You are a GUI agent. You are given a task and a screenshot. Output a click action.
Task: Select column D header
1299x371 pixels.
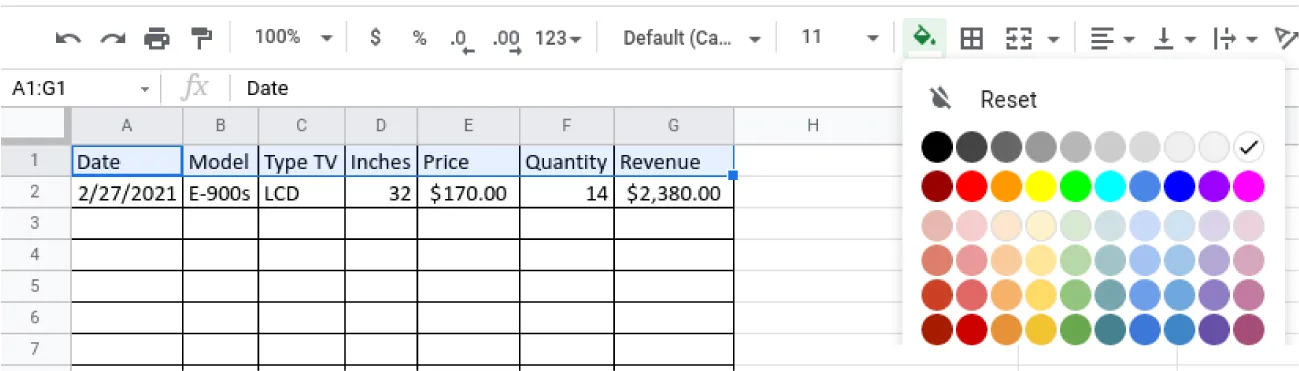381,125
